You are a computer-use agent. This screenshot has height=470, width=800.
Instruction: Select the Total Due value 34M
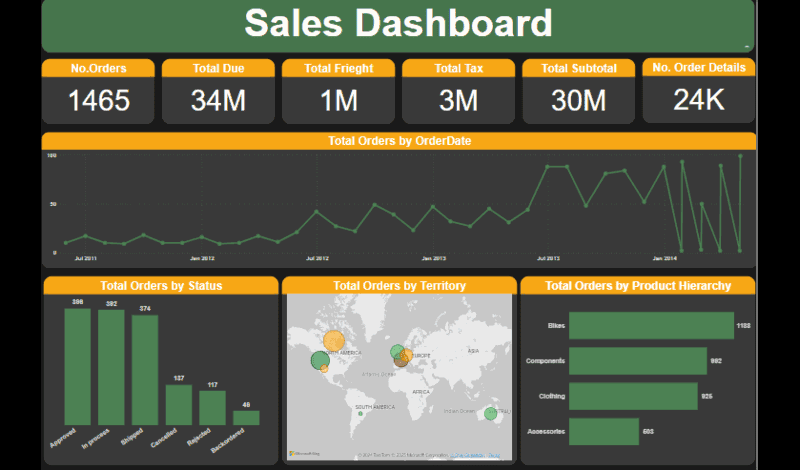pos(218,100)
